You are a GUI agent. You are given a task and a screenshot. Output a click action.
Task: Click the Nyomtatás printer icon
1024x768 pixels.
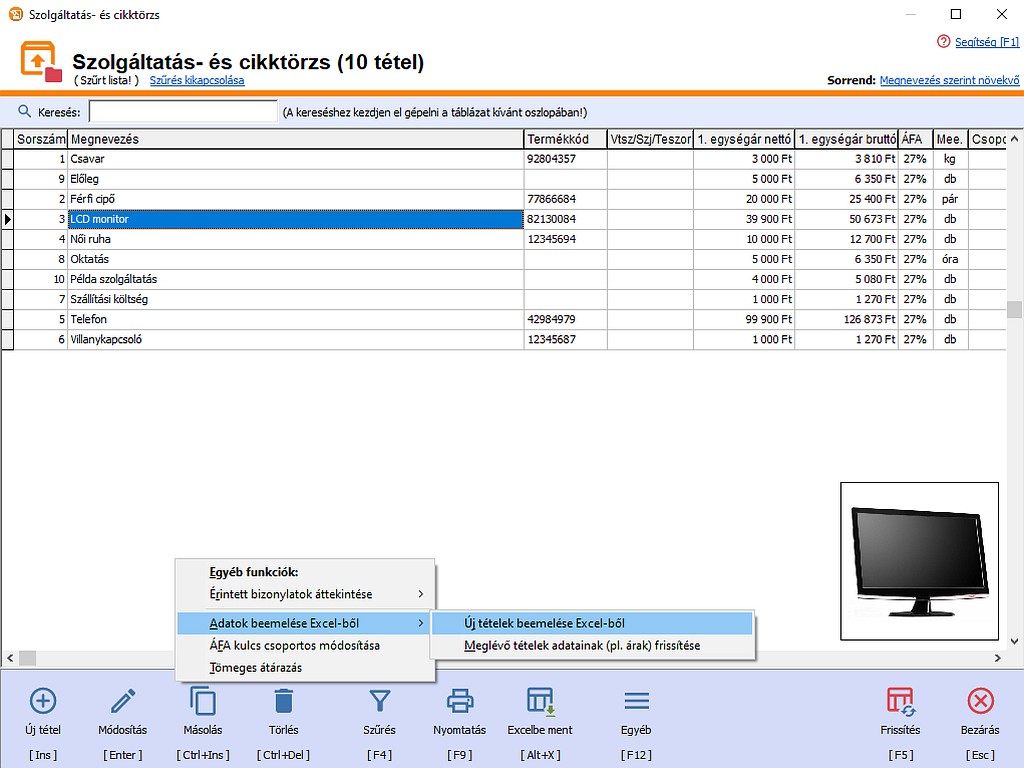[x=459, y=700]
